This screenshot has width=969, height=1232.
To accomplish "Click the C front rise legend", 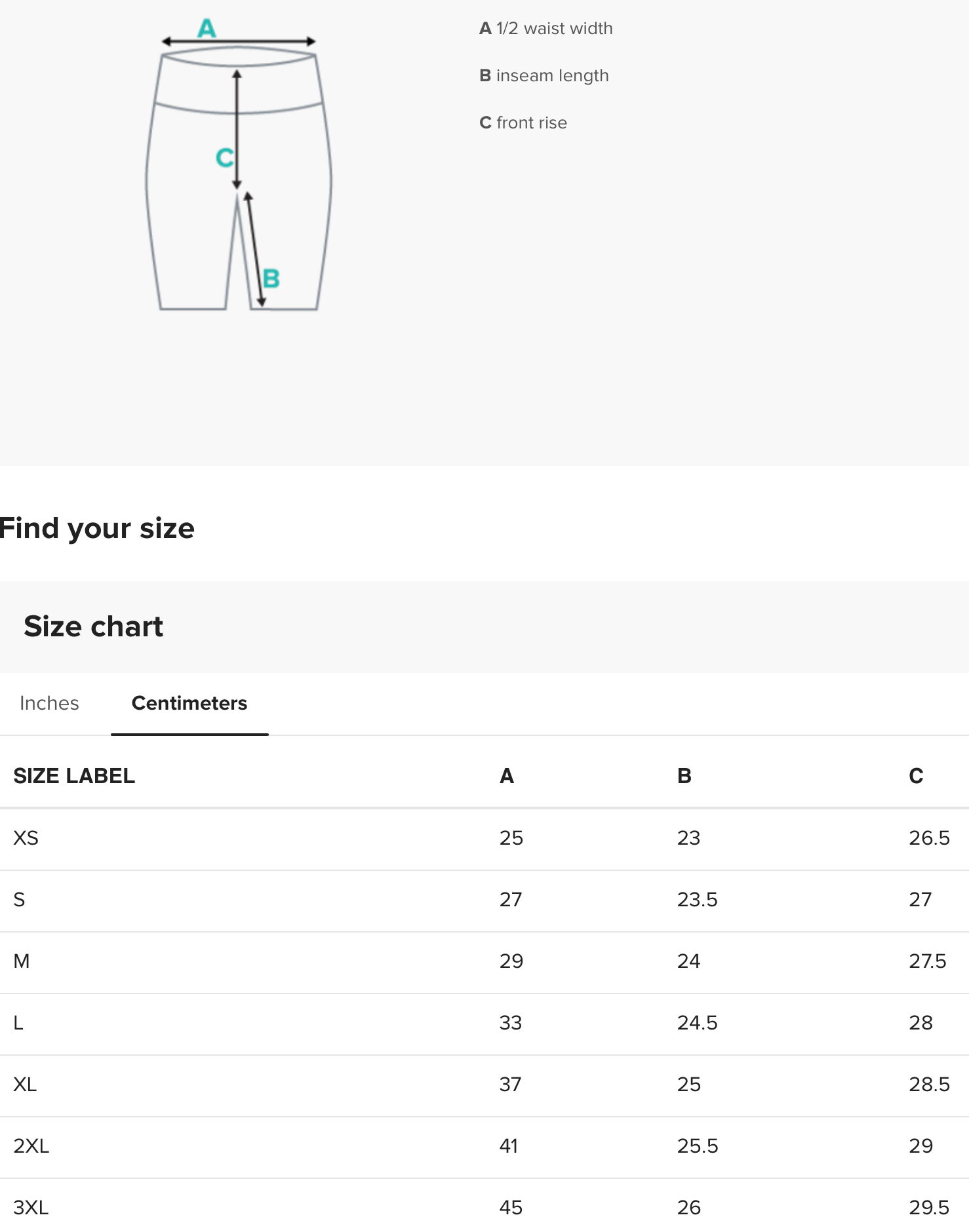I will (x=523, y=123).
